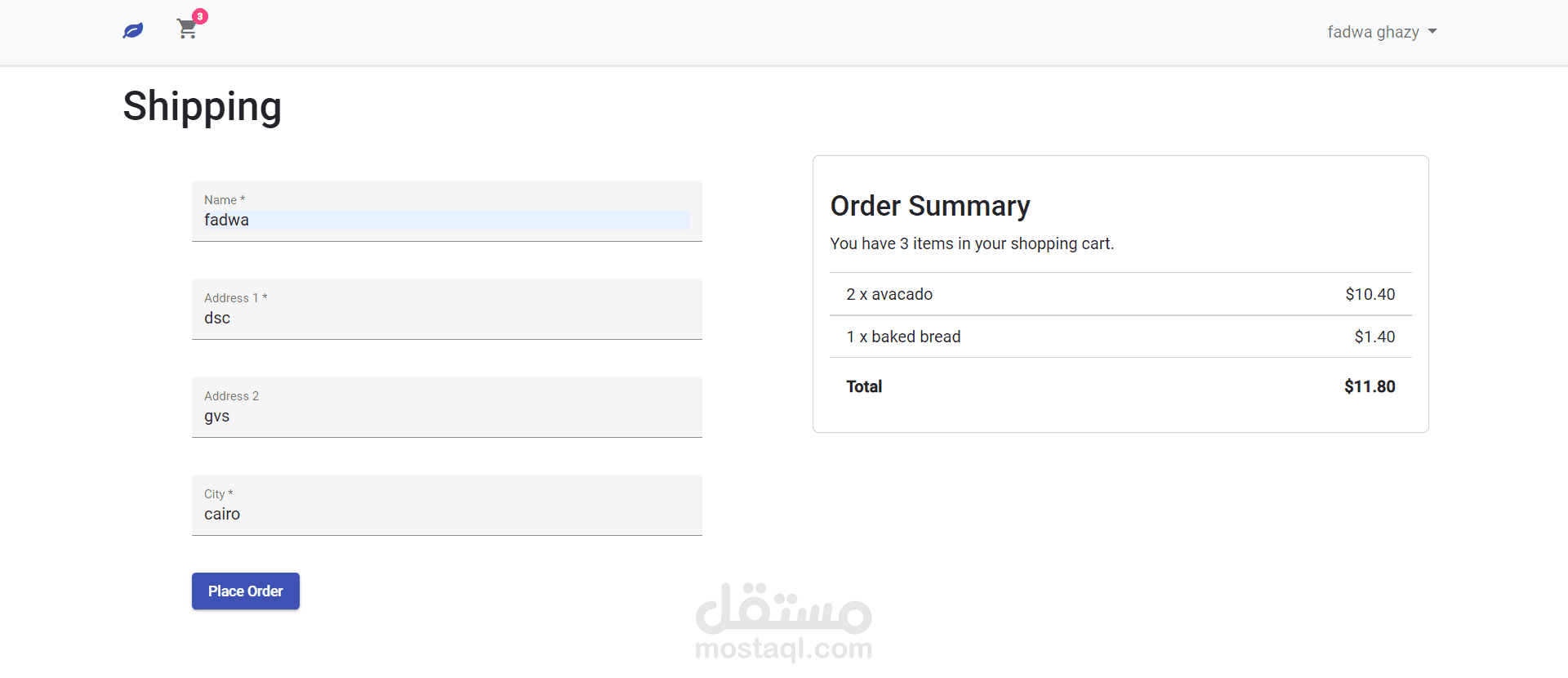
Task: Select the 1 x baked bread line item
Action: coord(903,337)
